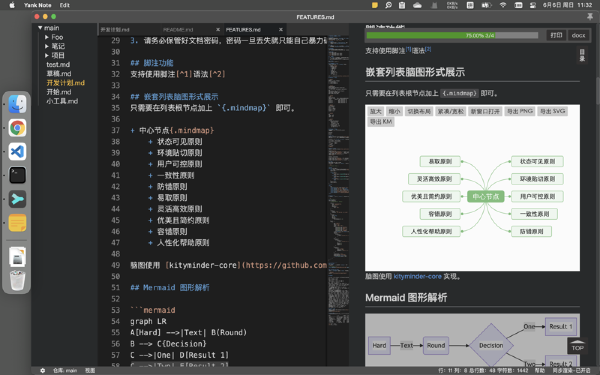Open the Edit menu

(65, 5)
